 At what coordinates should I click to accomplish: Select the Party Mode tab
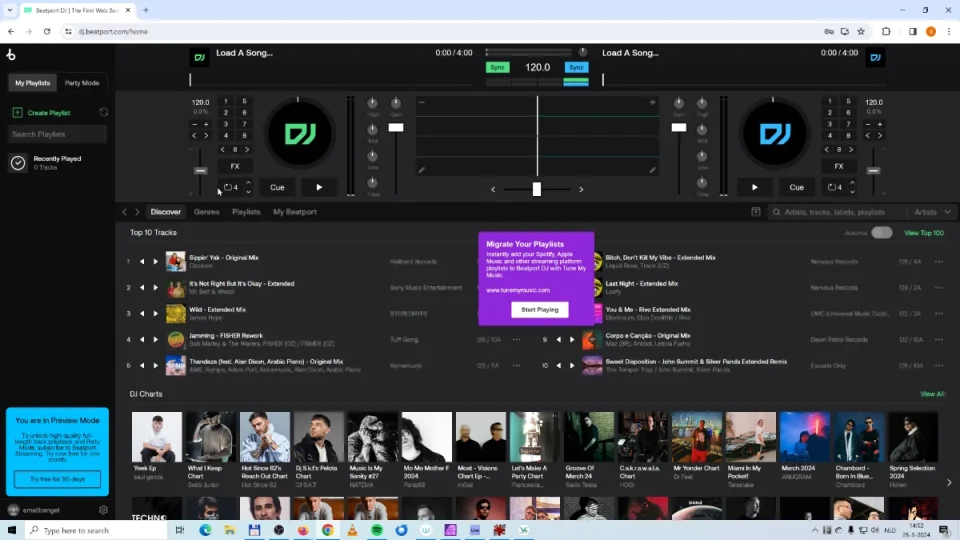82,83
